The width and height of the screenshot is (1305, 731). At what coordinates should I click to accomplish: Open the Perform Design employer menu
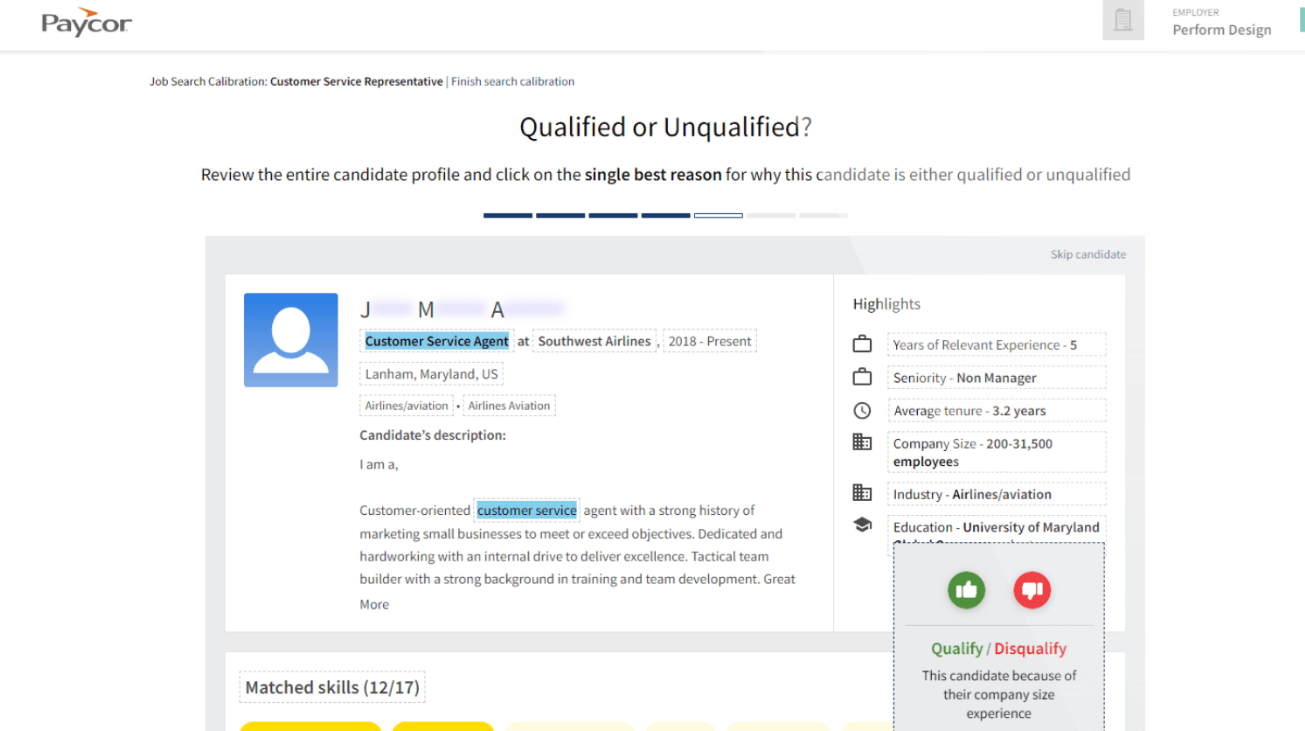tap(1221, 30)
